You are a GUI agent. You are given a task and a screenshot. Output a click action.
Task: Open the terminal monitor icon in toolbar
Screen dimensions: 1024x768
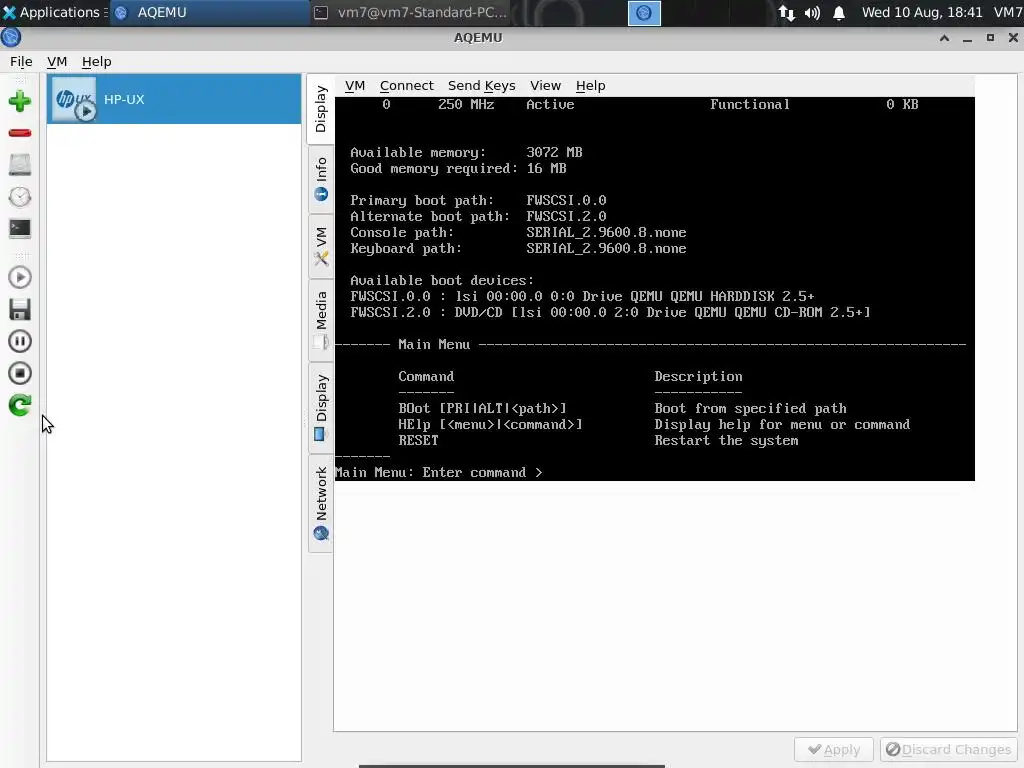tap(20, 229)
